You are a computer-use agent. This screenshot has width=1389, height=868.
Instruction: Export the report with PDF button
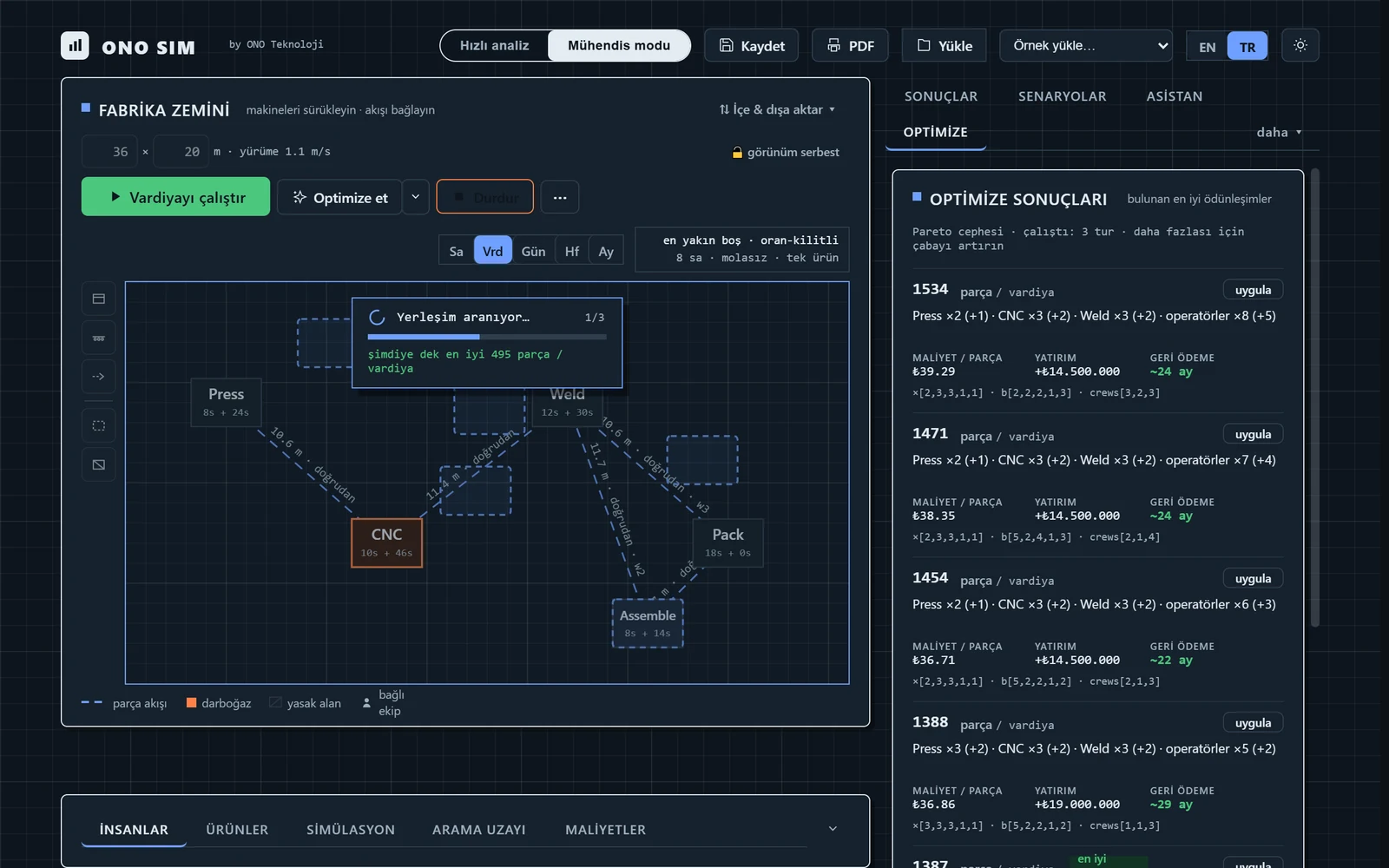click(850, 46)
